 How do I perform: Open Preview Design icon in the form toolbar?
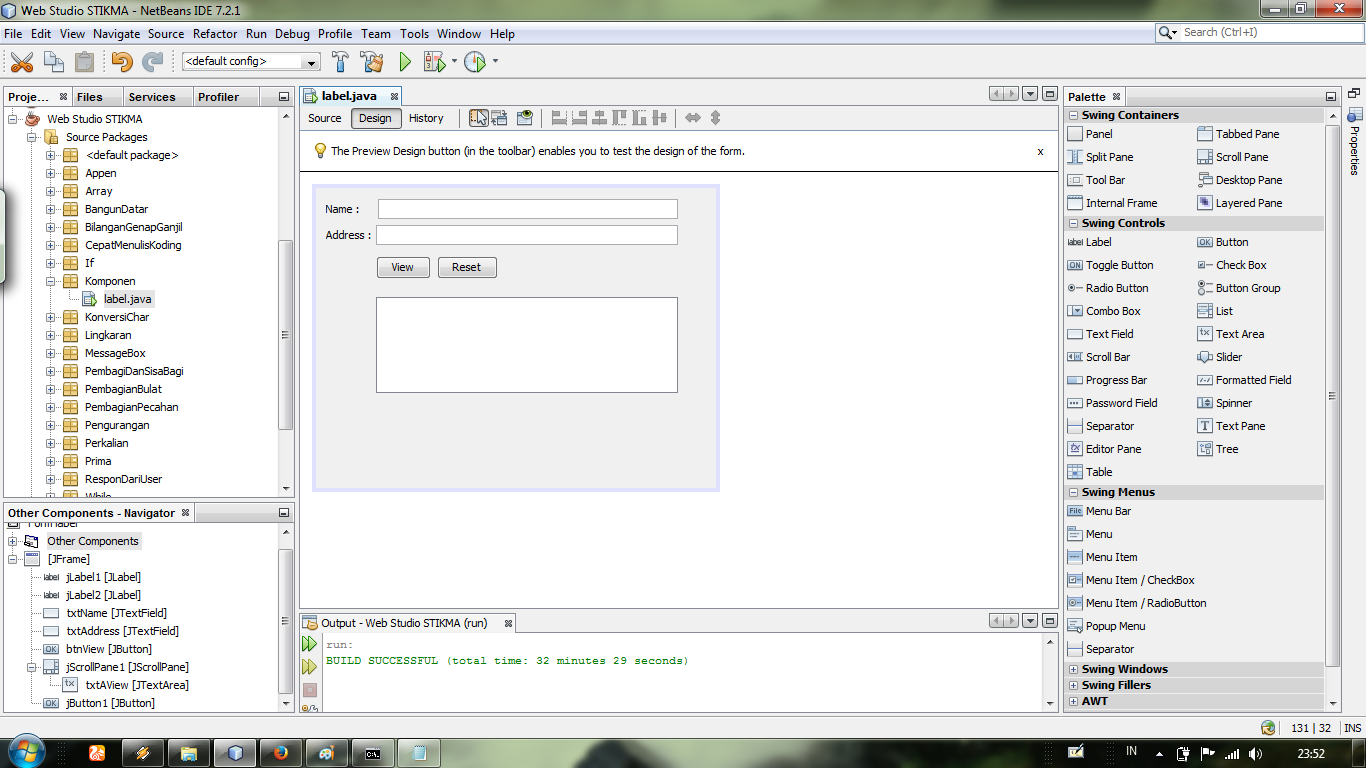(524, 118)
